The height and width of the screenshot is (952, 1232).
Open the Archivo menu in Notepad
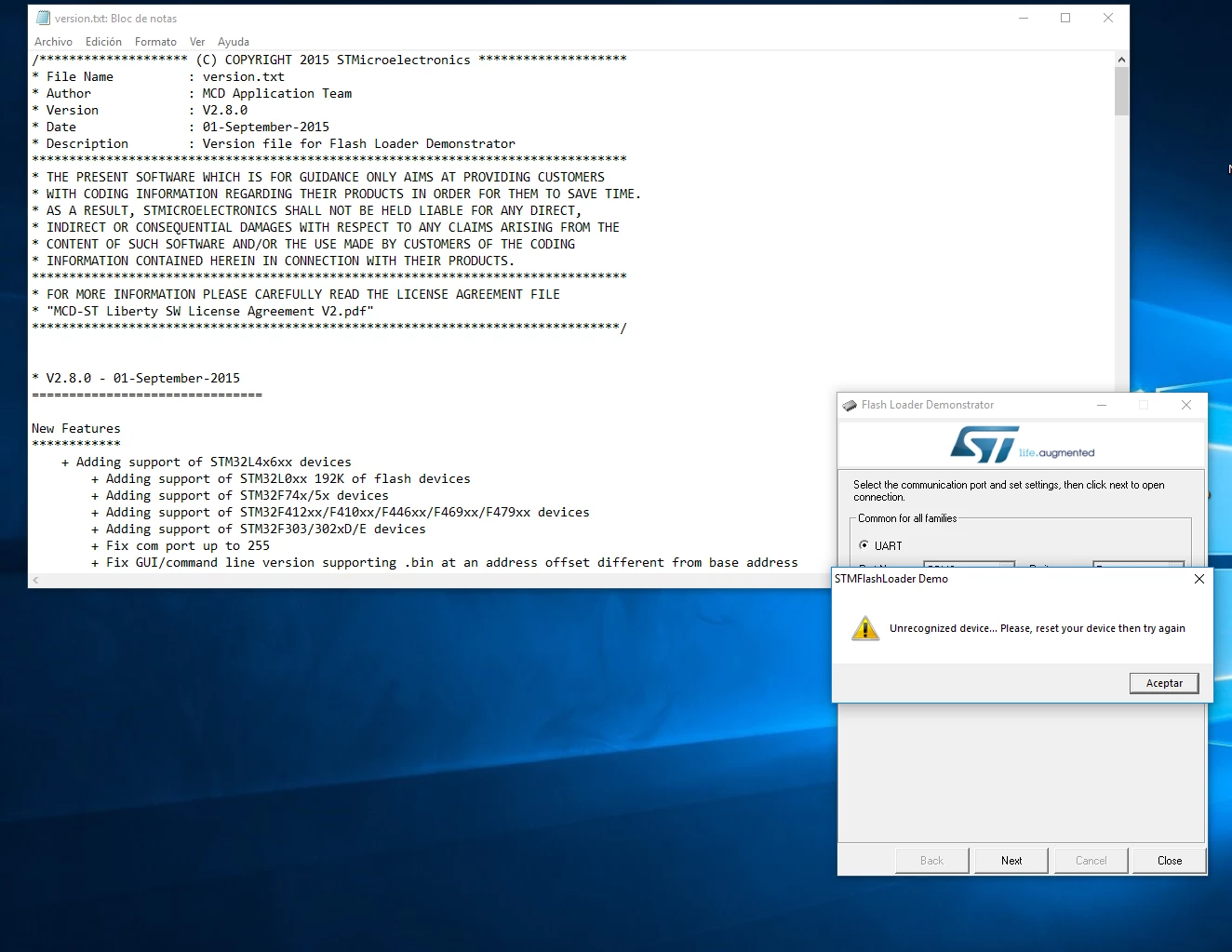(x=53, y=42)
